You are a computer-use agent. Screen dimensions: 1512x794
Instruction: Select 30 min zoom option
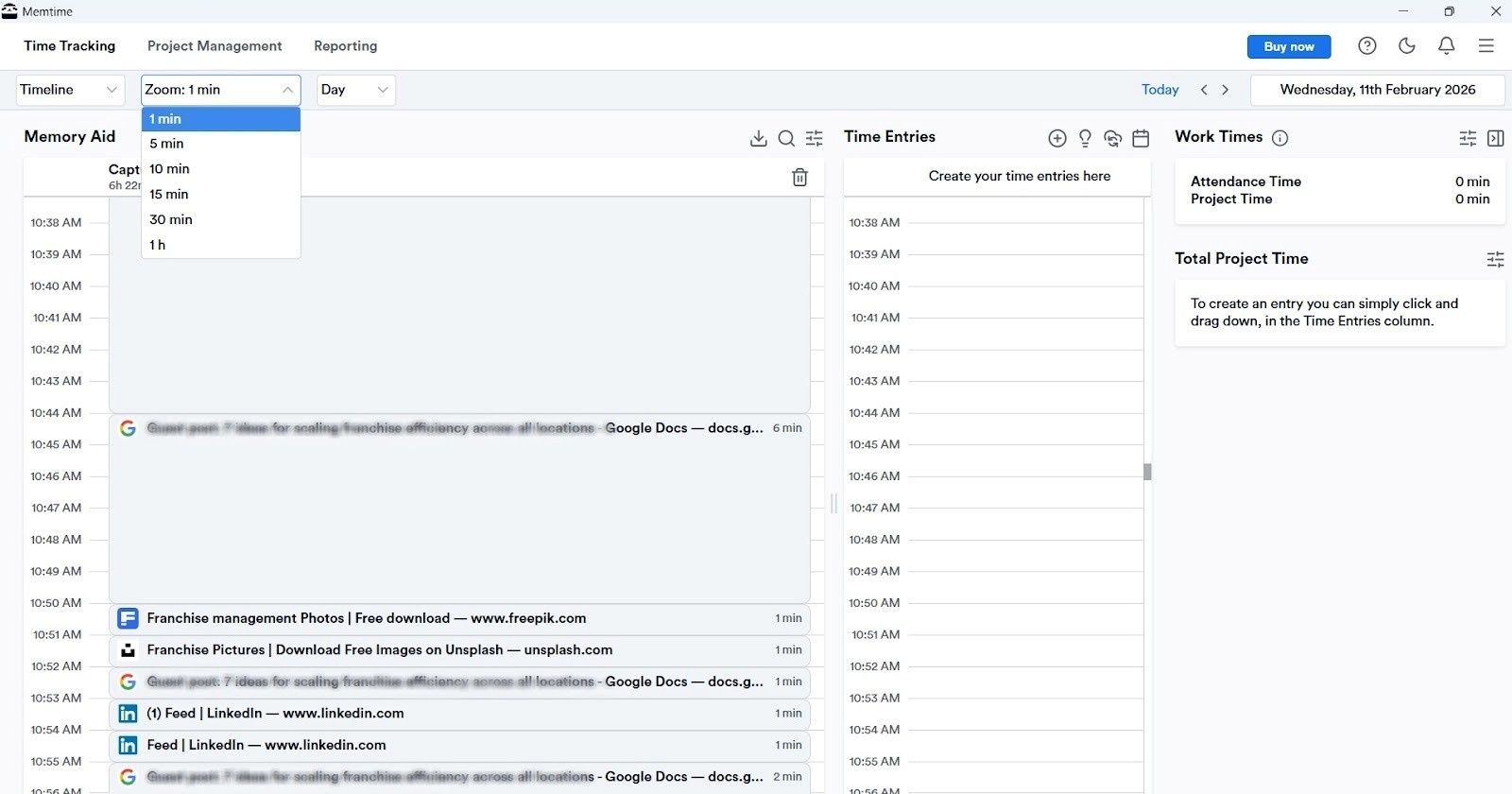pyautogui.click(x=221, y=219)
